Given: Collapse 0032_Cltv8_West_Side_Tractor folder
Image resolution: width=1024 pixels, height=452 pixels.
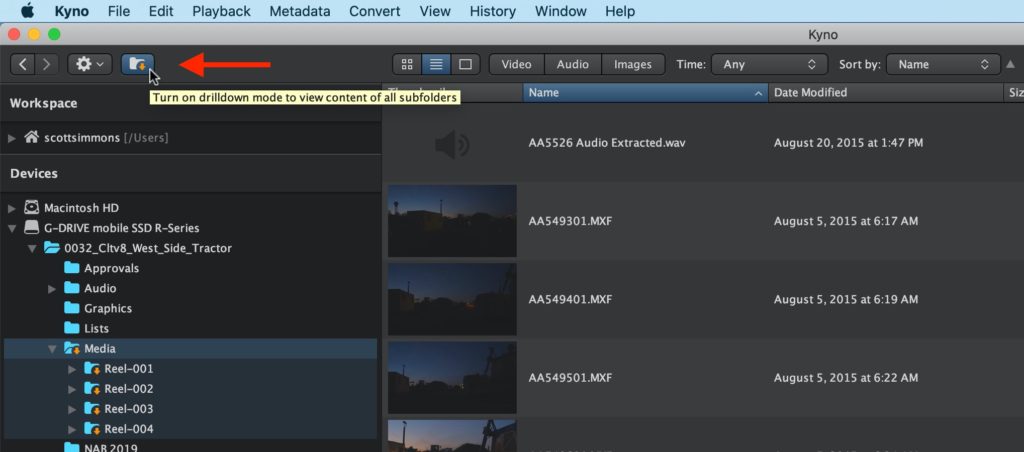Looking at the screenshot, I should [x=32, y=249].
